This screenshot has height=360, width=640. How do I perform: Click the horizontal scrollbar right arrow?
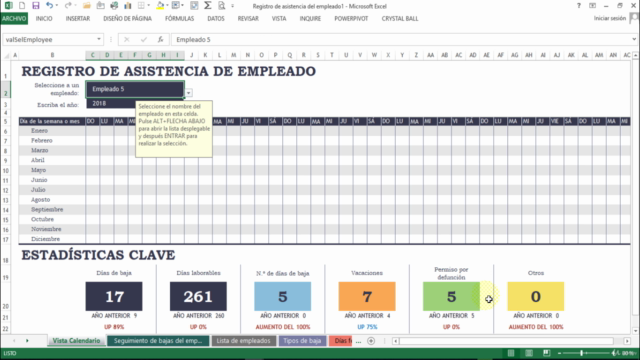[x=627, y=341]
